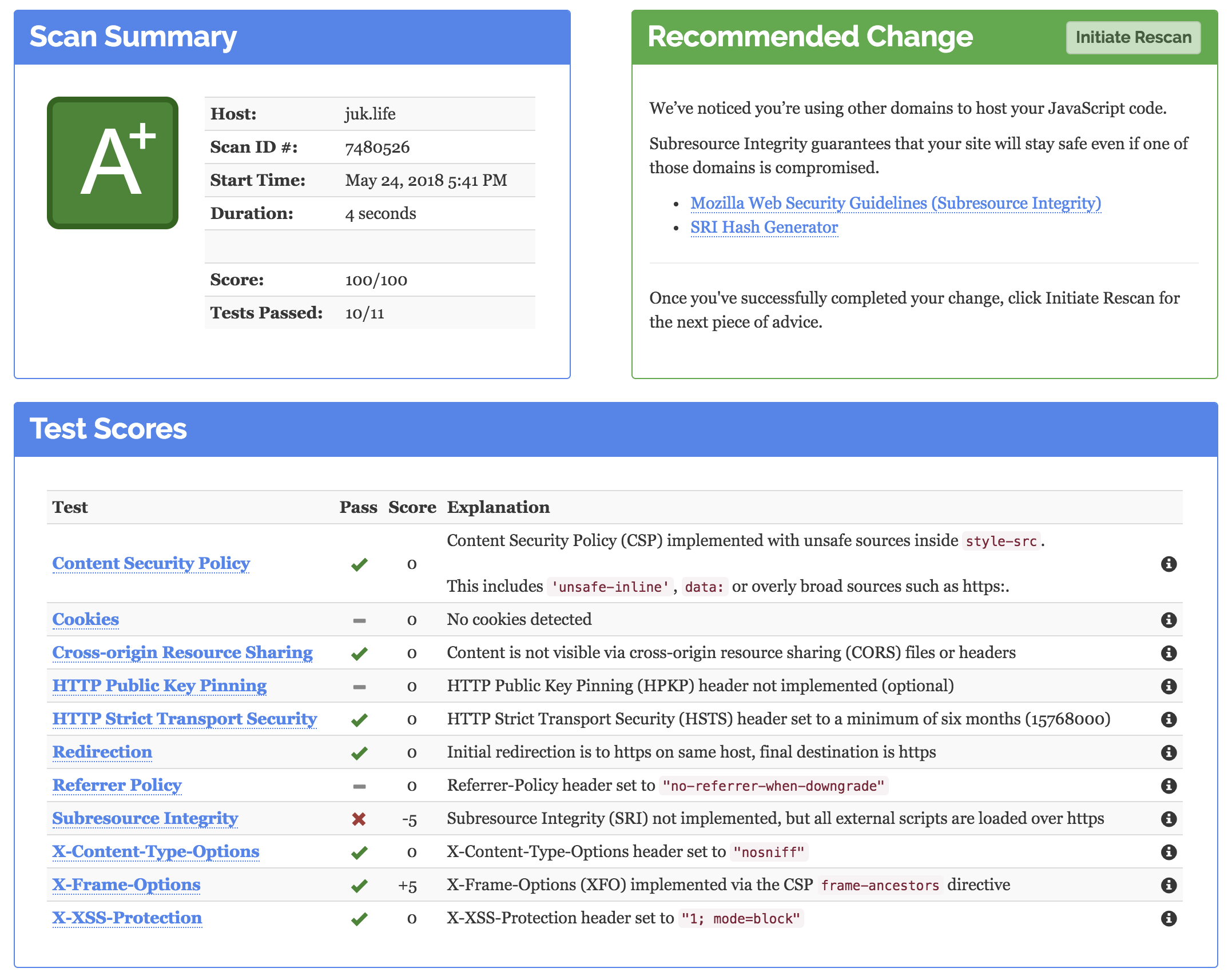Screen dimensions: 1232x980
Task: Click the HTTP Strict Transport Security link
Action: (x=184, y=719)
